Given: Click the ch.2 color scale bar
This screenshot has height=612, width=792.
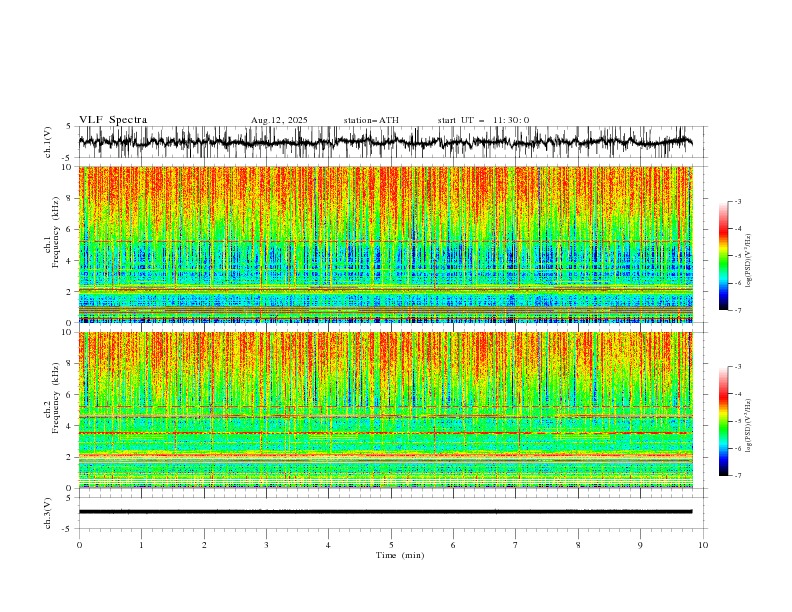Looking at the screenshot, I should [723, 421].
